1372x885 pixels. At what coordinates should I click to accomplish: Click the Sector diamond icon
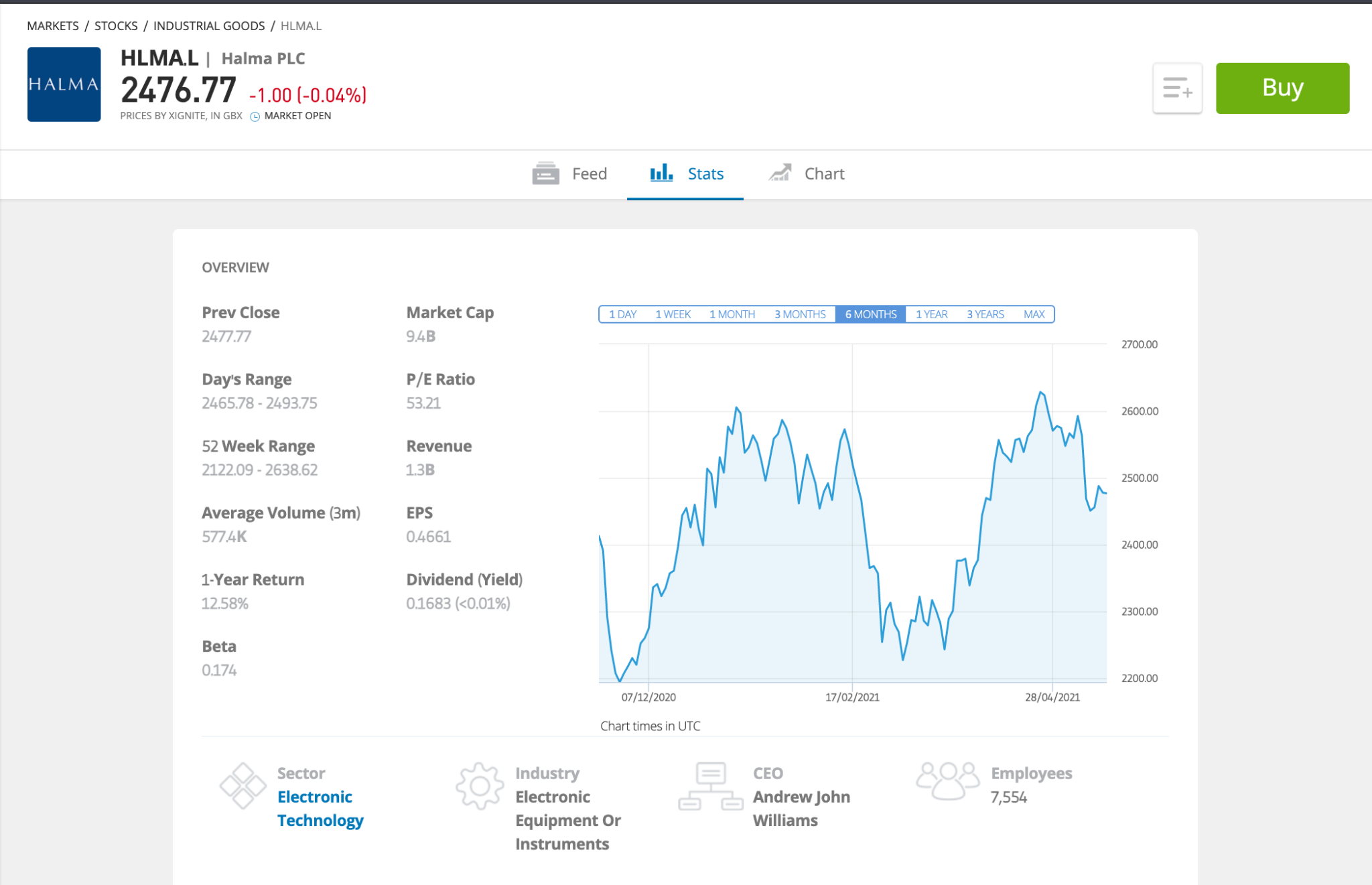pos(243,785)
